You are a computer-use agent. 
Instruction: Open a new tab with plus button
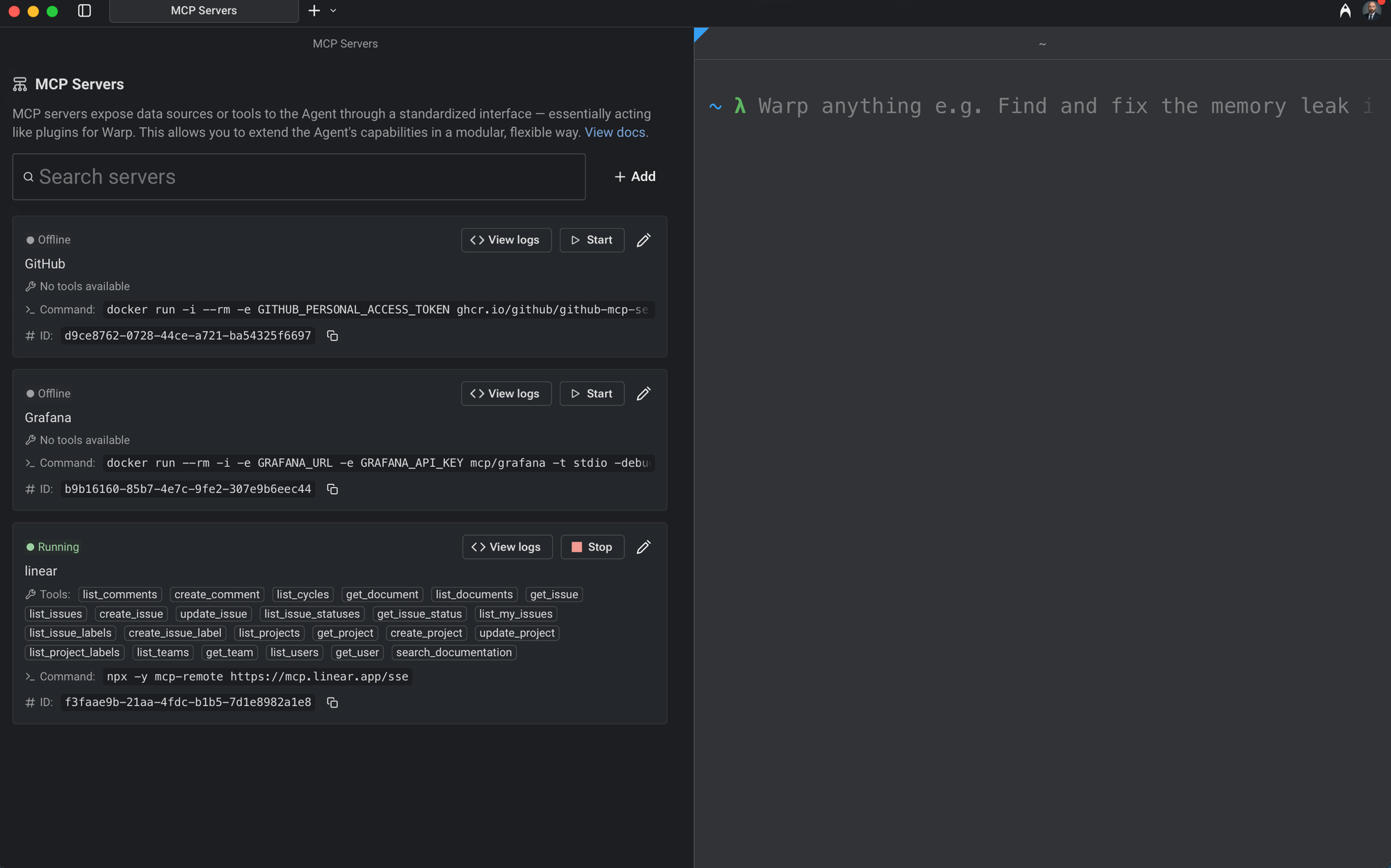click(314, 10)
